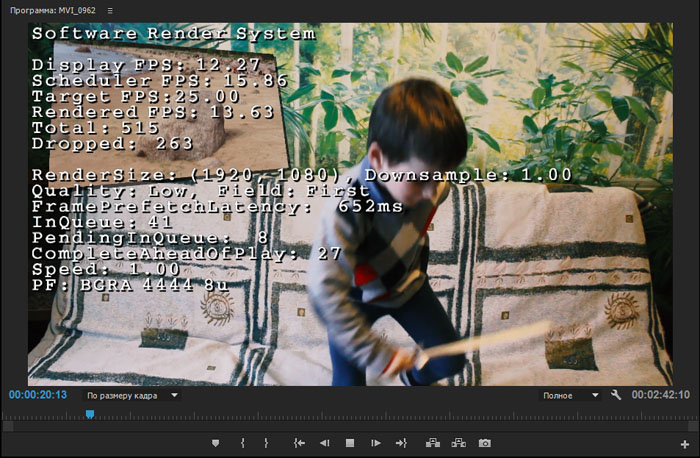Go to the Out point

point(401,443)
